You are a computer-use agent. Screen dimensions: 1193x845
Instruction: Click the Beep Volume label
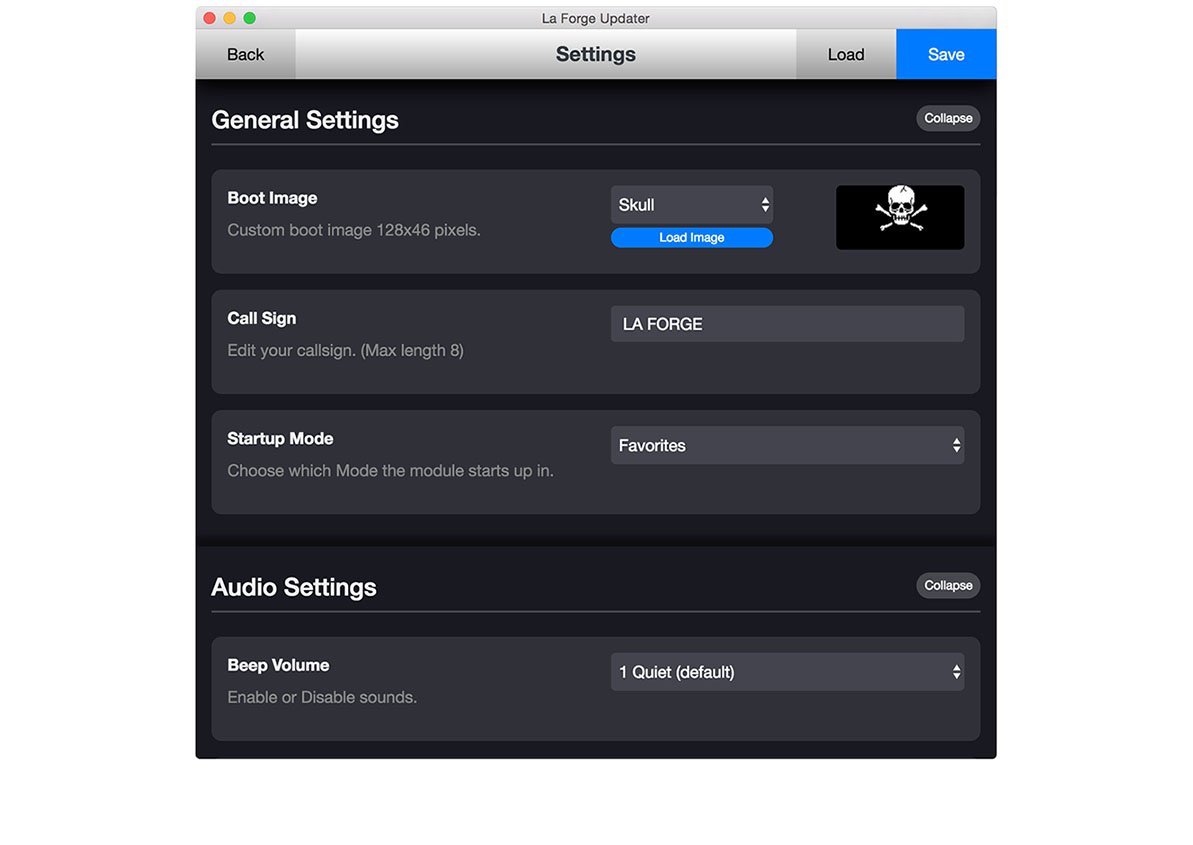coord(278,665)
